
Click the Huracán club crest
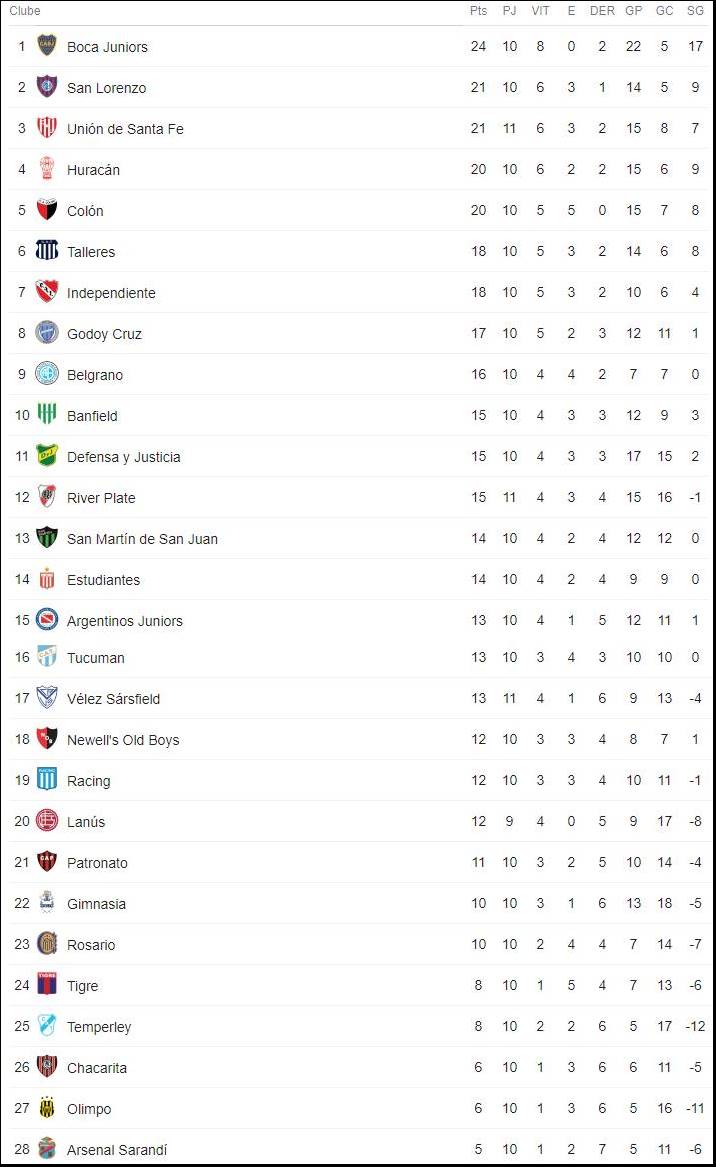pos(46,169)
